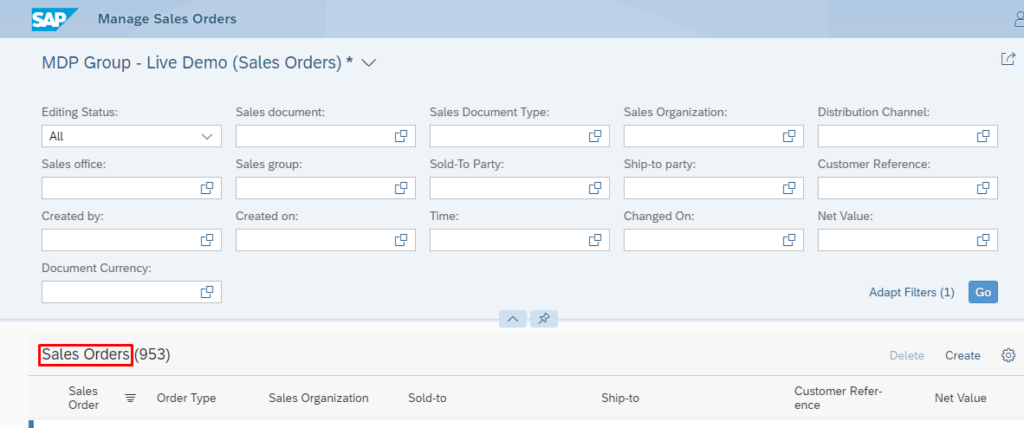This screenshot has width=1024, height=428.
Task: Click the Net Value column header
Action: click(960, 398)
